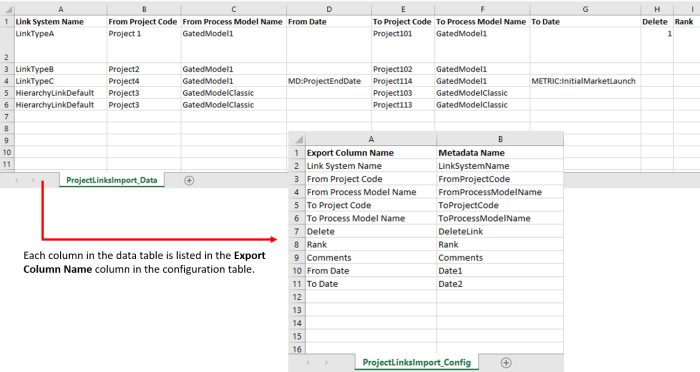Image resolution: width=700 pixels, height=372 pixels.
Task: Select the Project114 cell
Action: (x=403, y=81)
